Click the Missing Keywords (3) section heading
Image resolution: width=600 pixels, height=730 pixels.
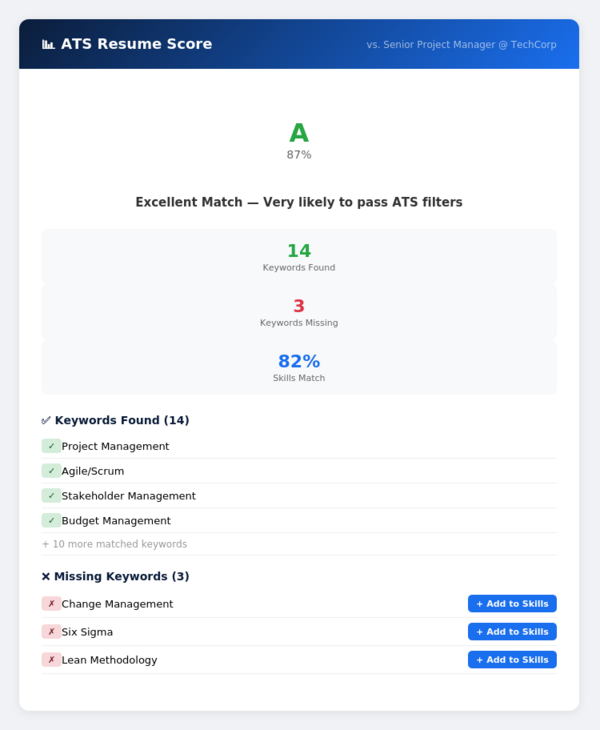point(115,576)
